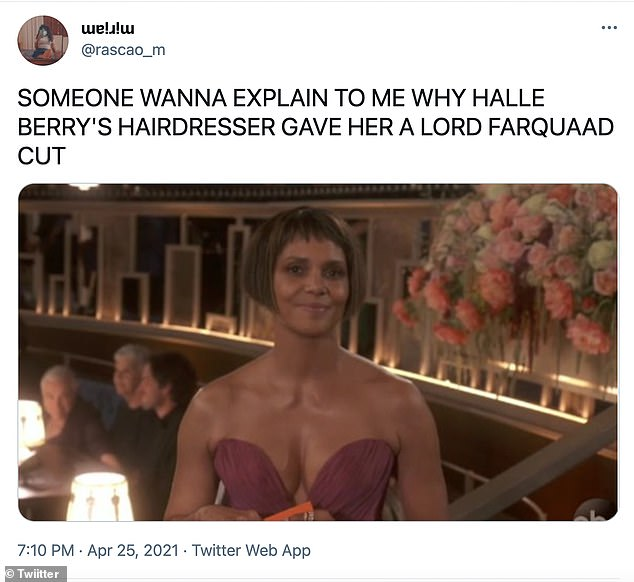Open the tweet's three-dot more options menu
Image resolution: width=634 pixels, height=582 pixels.
pos(609,28)
